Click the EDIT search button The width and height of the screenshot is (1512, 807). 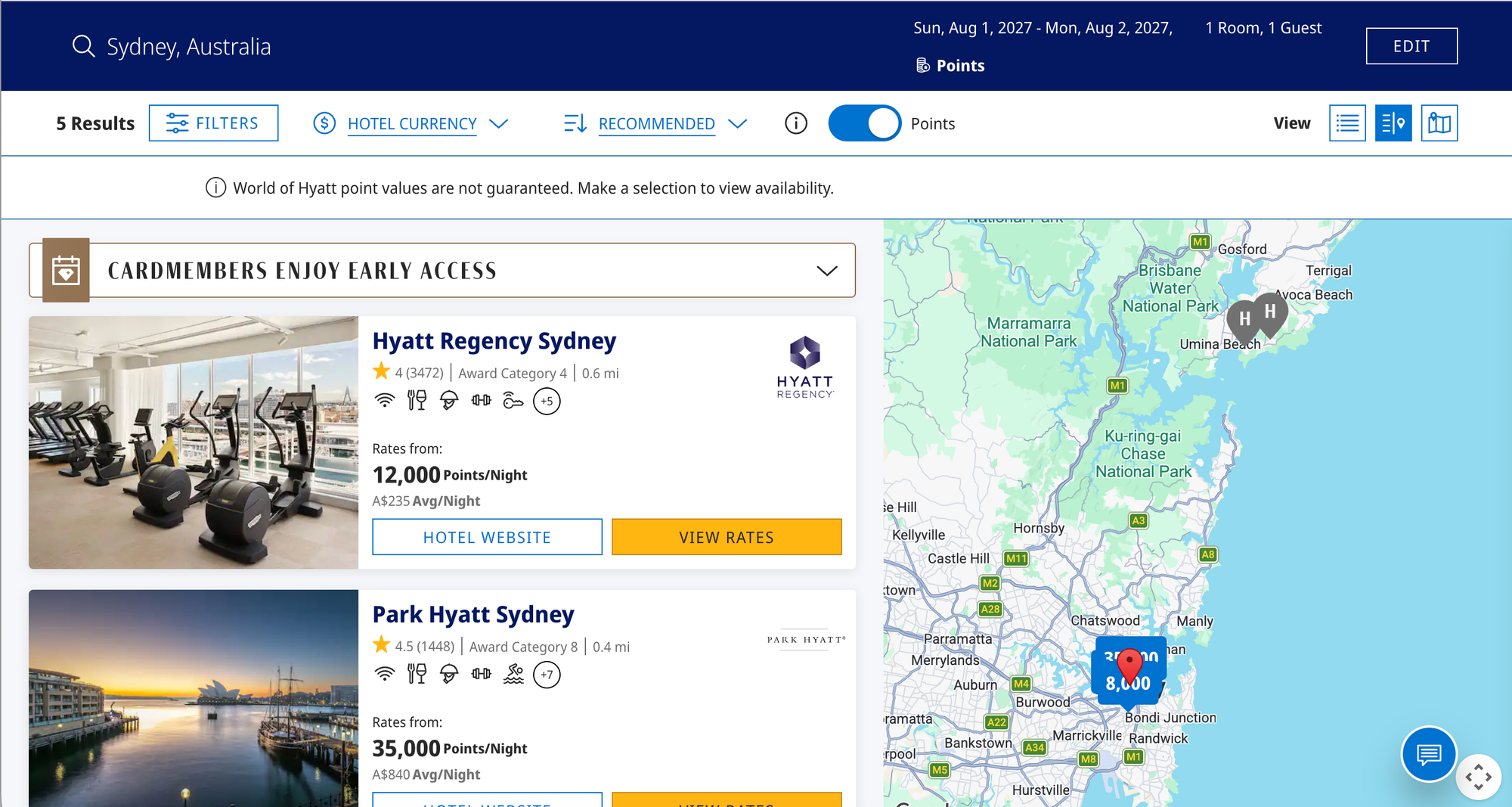click(x=1411, y=46)
